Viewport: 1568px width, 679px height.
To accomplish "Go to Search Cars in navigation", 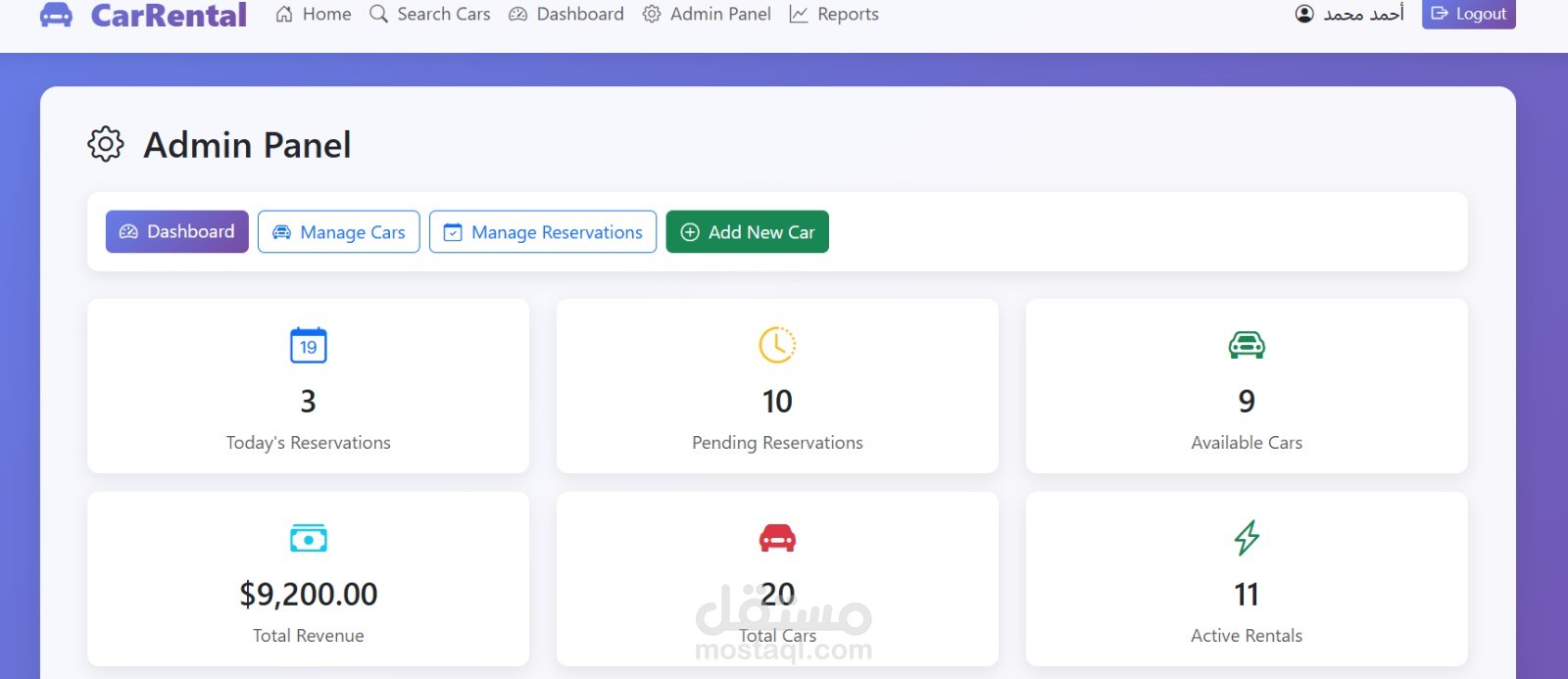I will [x=430, y=14].
